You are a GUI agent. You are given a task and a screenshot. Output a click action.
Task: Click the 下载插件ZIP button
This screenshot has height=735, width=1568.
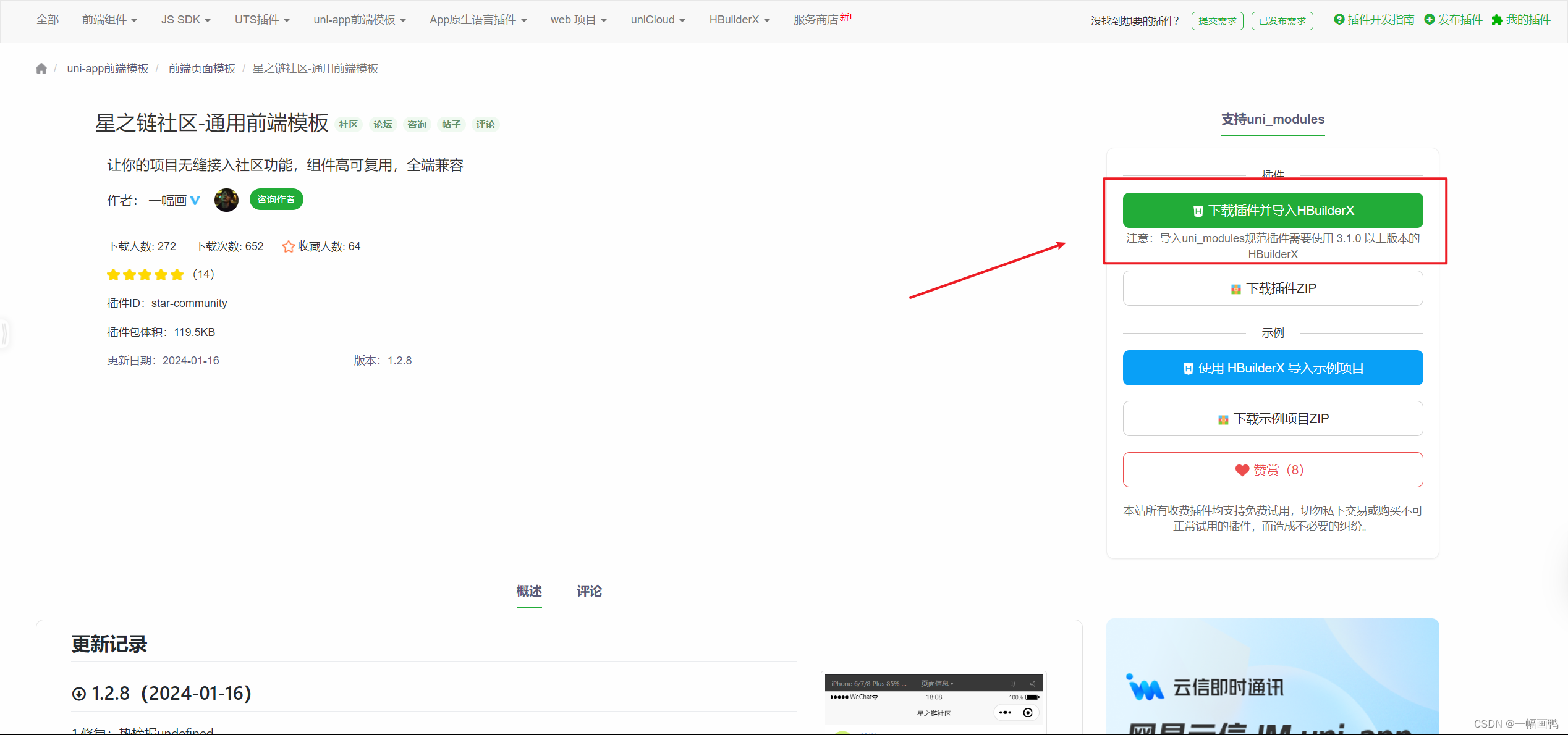(1273, 288)
